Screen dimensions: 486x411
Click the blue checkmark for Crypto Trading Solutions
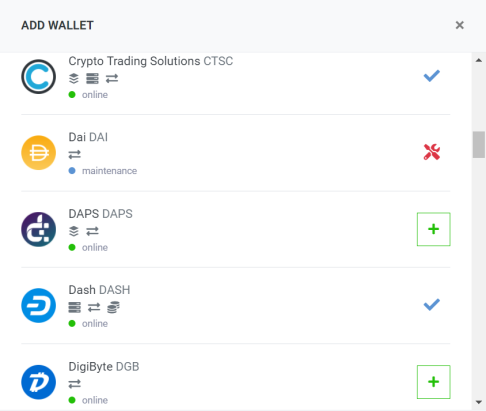coord(432,76)
